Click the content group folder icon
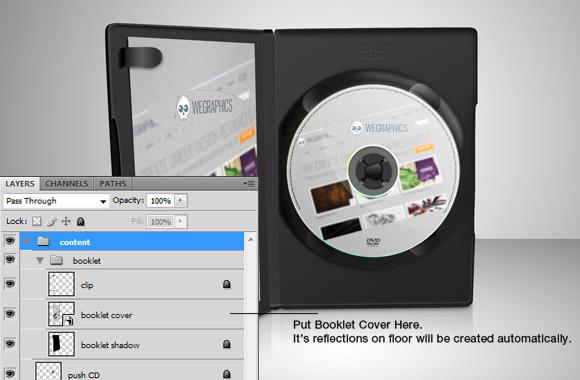This screenshot has height=380, width=580. pos(43,242)
